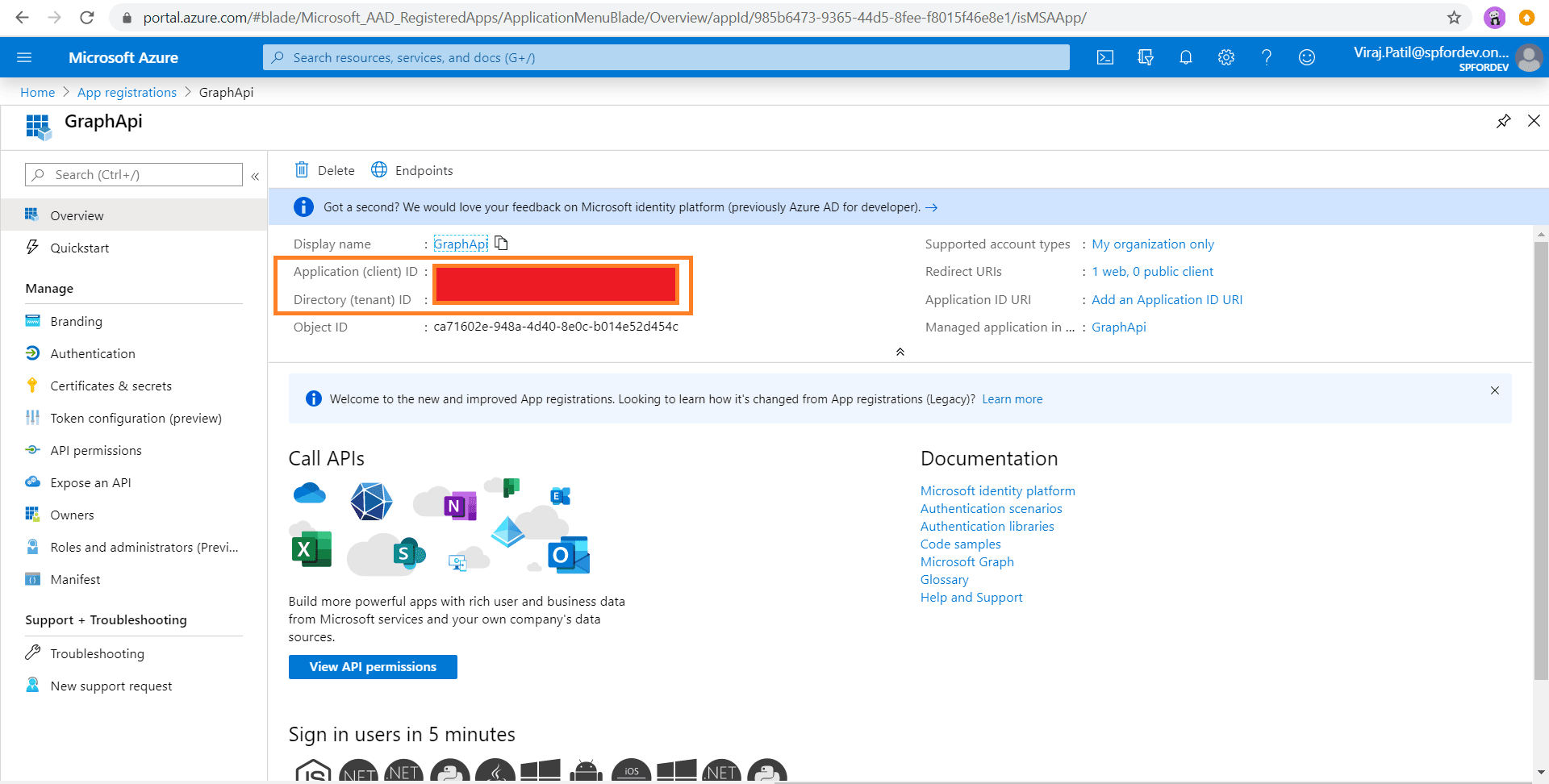
Task: Click the Microsoft Azure portal title
Action: 123,57
